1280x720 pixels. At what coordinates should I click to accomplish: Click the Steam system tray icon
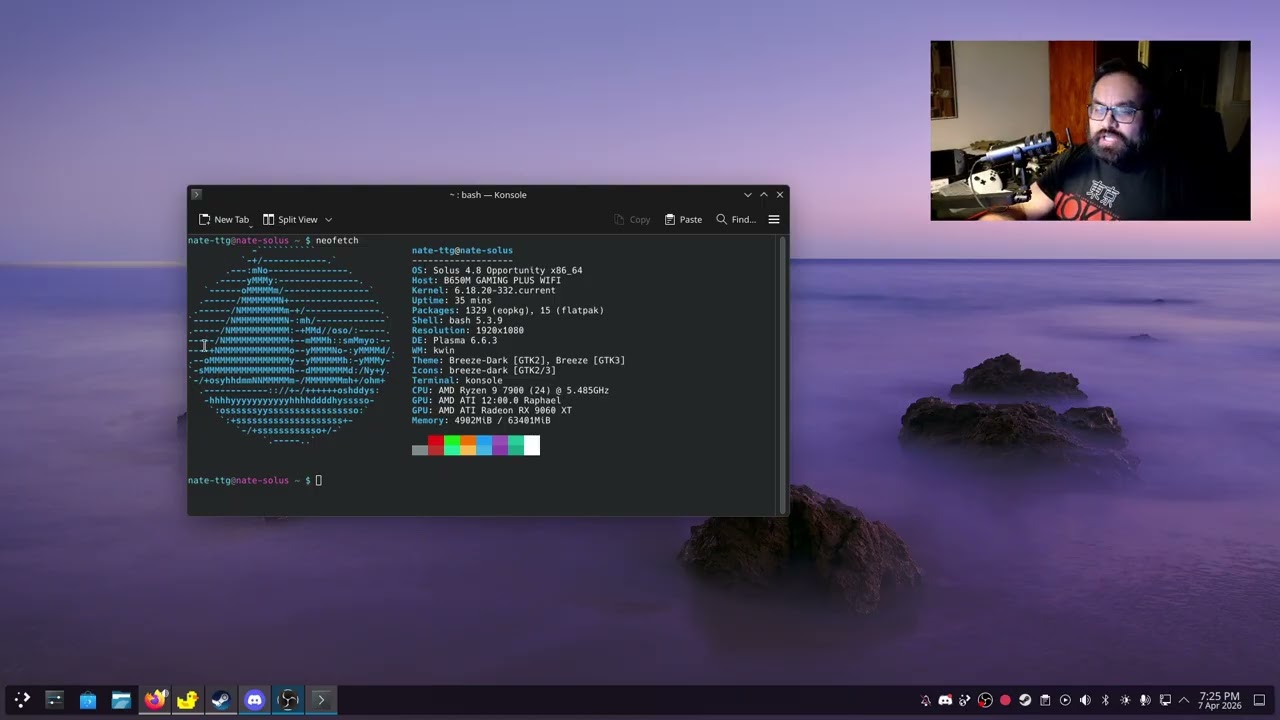1025,700
